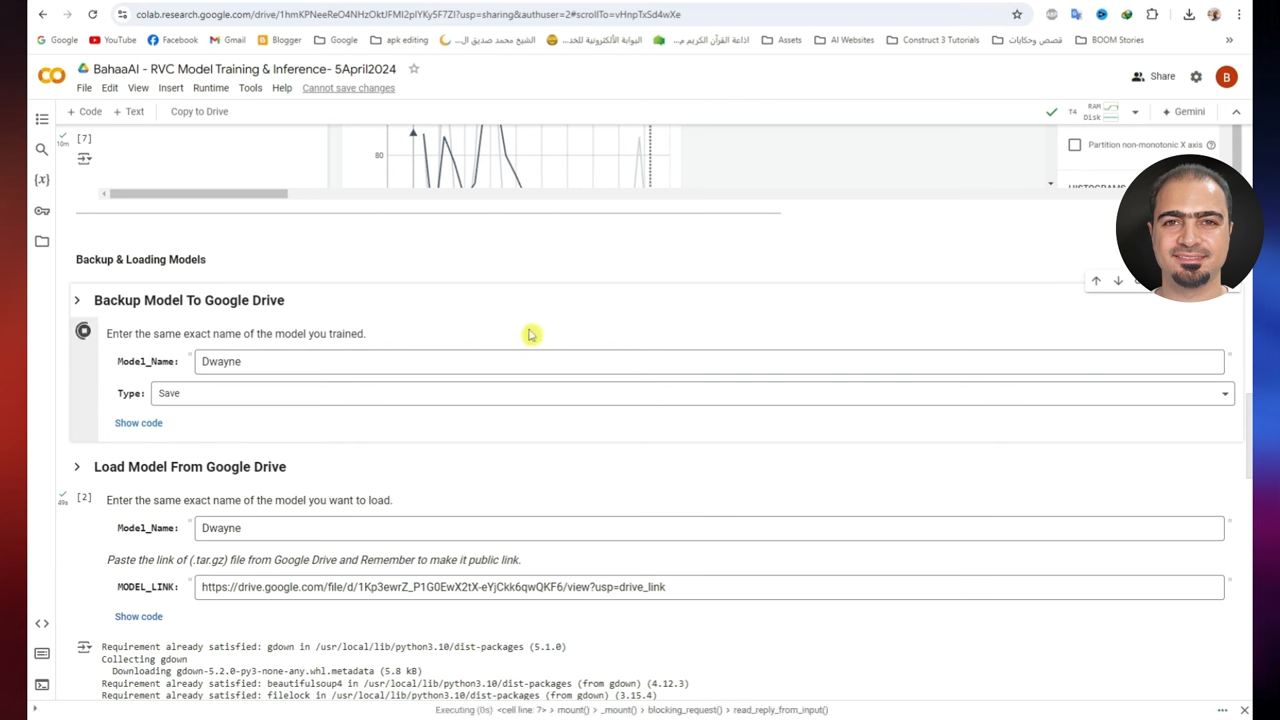Open the Runtime menu
Viewport: 1280px width, 720px height.
coord(210,88)
